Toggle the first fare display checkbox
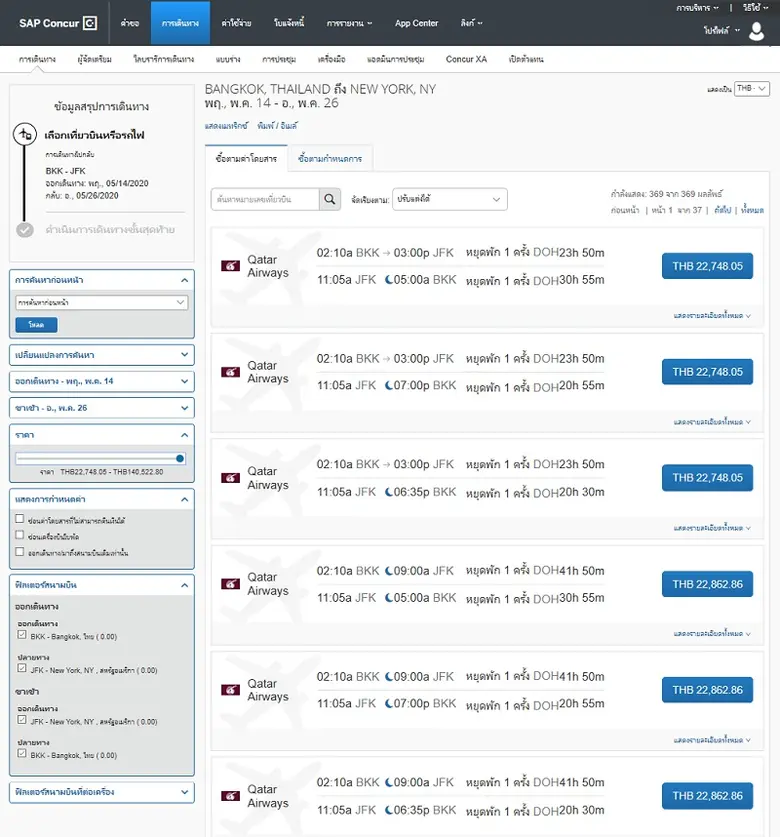The height and width of the screenshot is (837, 780). pyautogui.click(x=20, y=520)
